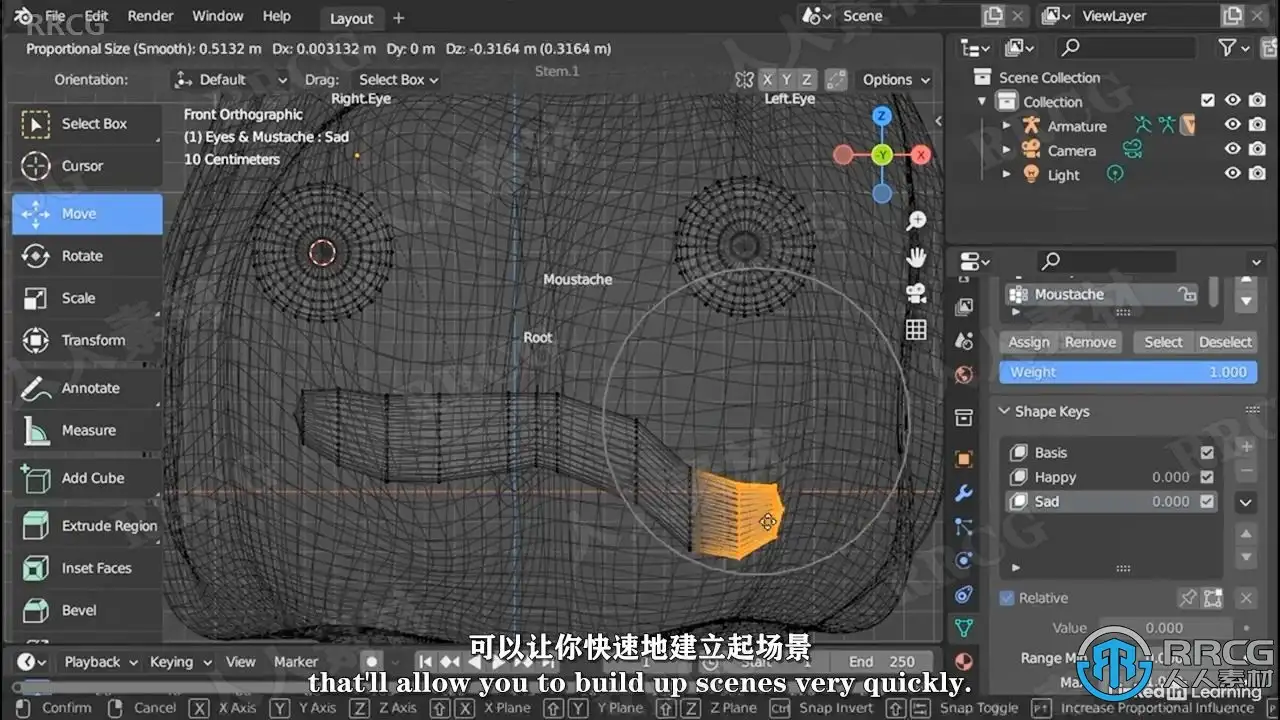
Task: Disable render for the Armature
Action: pyautogui.click(x=1258, y=125)
